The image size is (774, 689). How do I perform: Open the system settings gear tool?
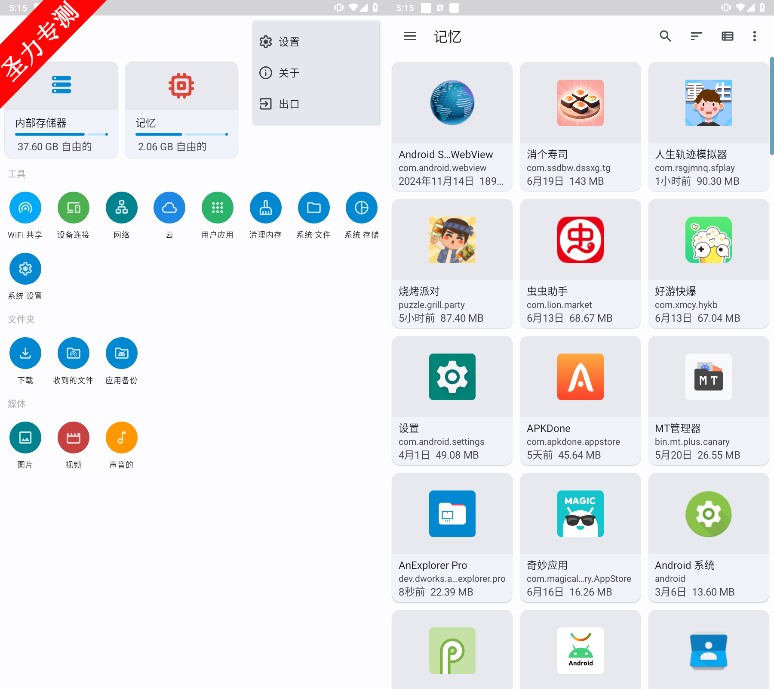point(25,268)
